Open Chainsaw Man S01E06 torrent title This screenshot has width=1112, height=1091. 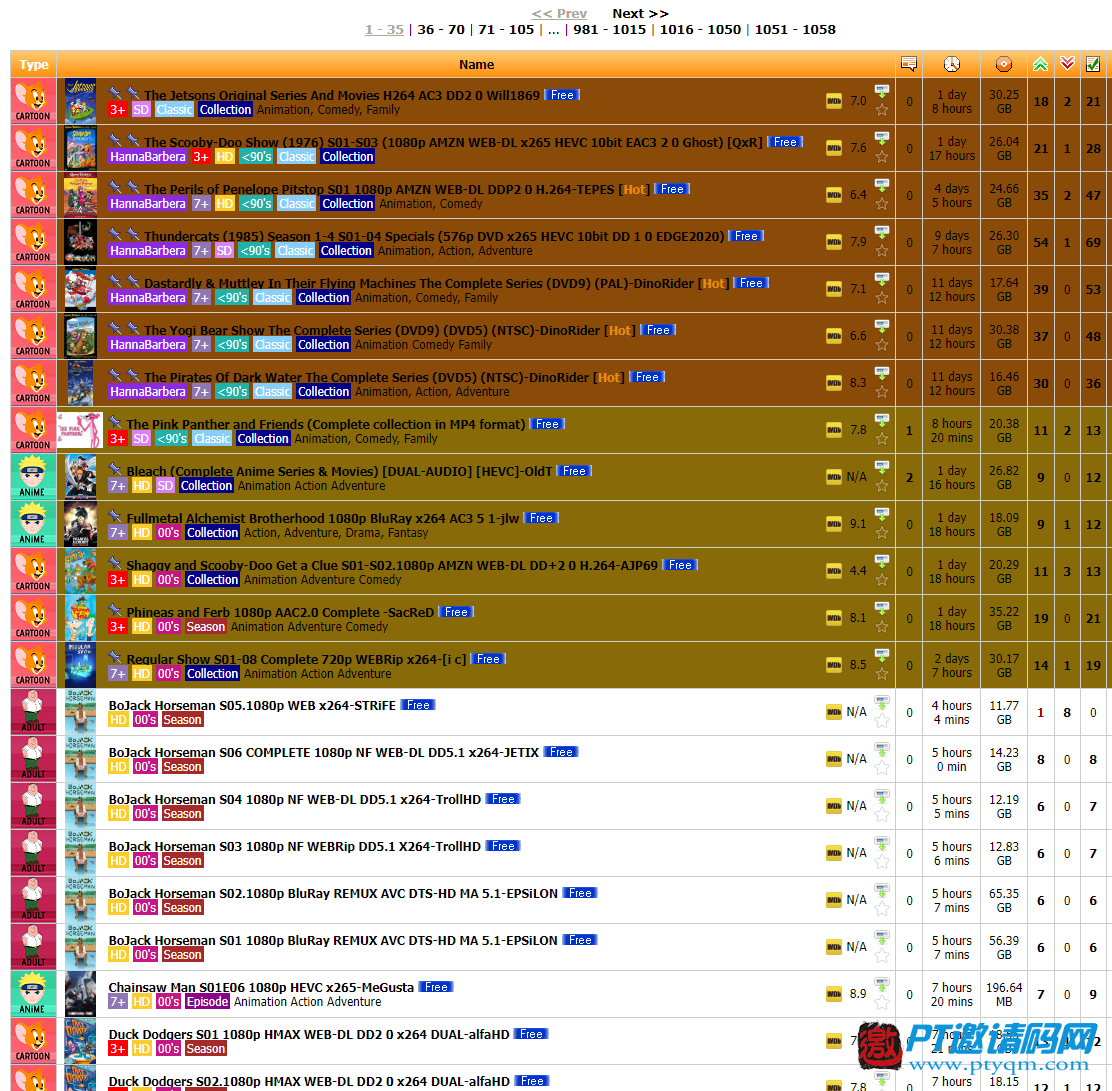(x=261, y=987)
